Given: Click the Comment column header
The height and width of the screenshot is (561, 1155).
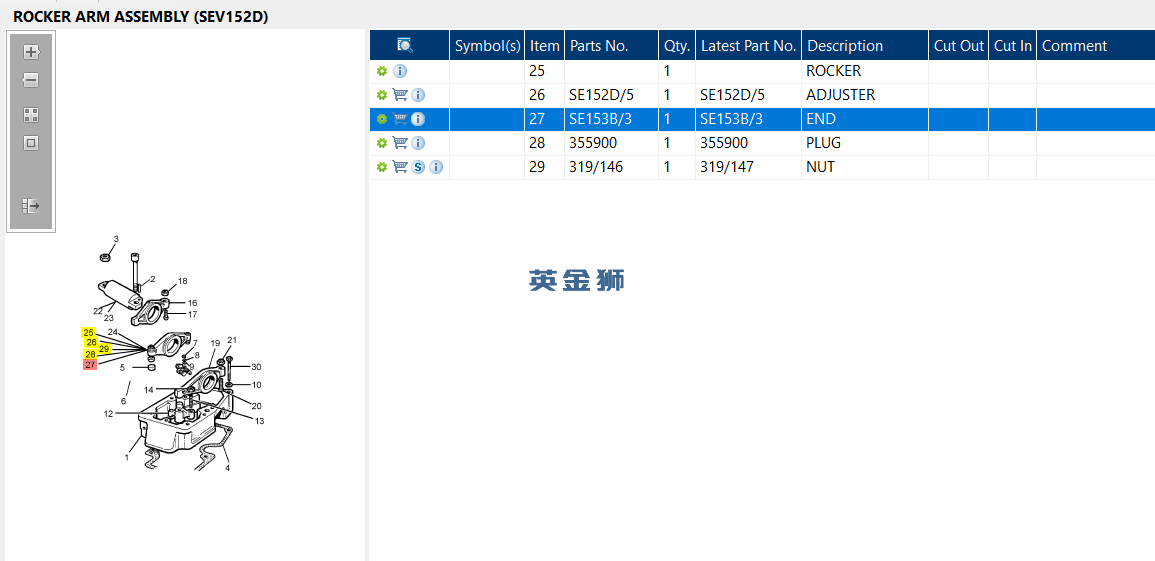Looking at the screenshot, I should click(x=1095, y=46).
